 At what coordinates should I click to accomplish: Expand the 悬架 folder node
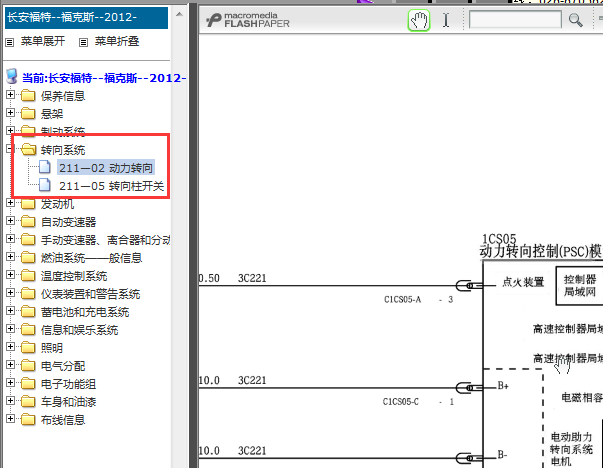pyautogui.click(x=10, y=112)
